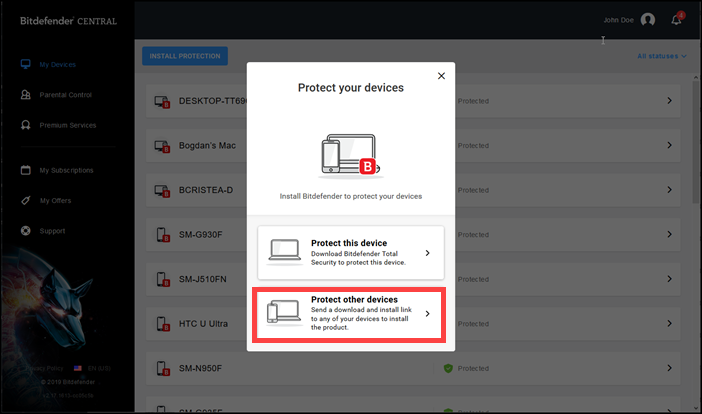702x414 pixels.
Task: Click the Bogdan's Mac device icon
Action: pos(162,146)
